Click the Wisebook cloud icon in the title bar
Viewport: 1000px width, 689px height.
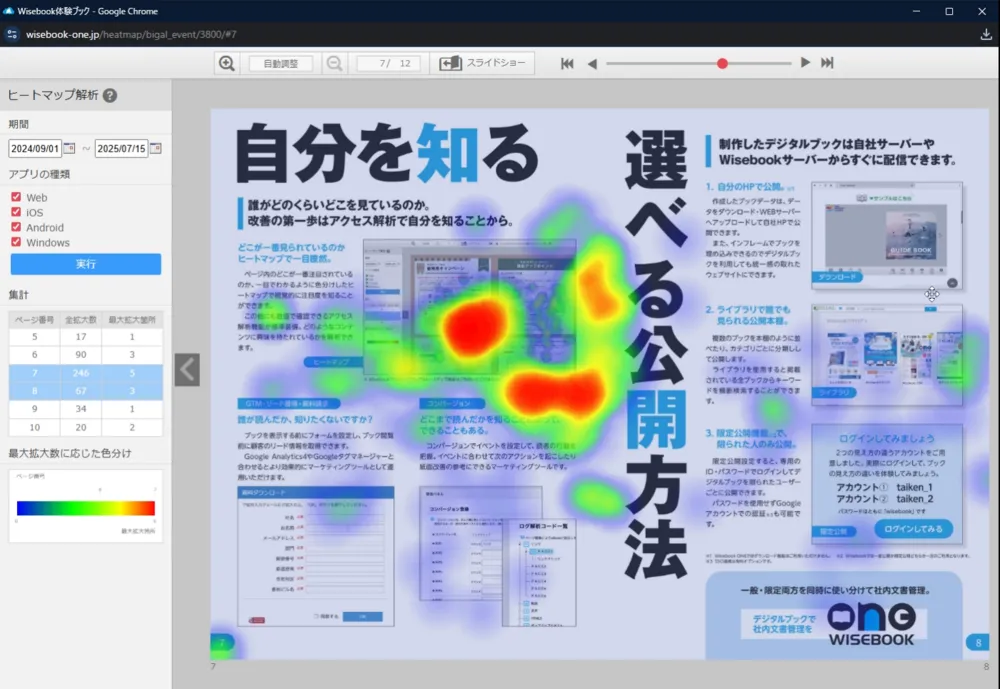8,11
